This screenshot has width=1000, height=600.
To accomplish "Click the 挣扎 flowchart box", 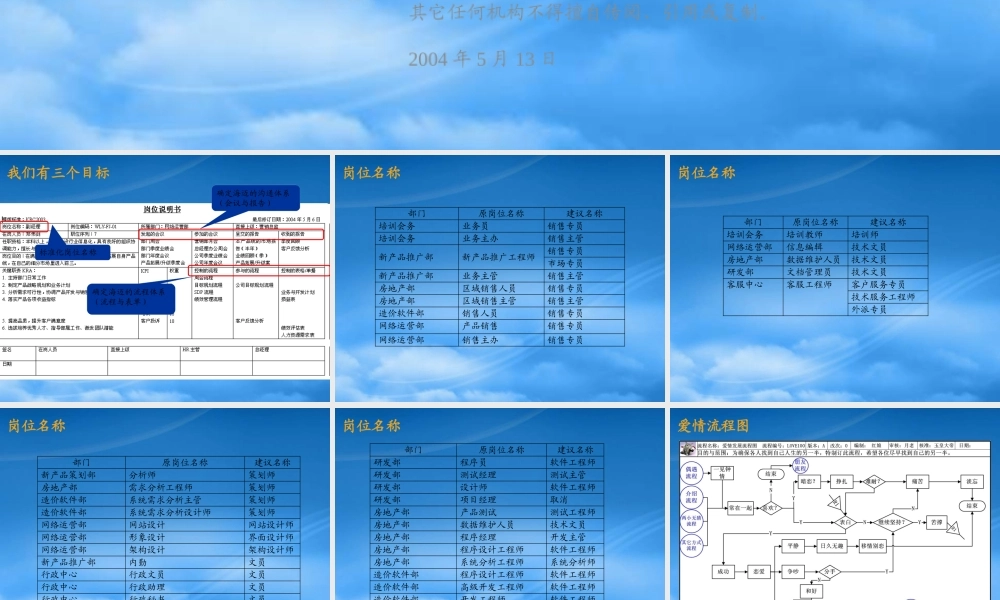I will click(842, 481).
